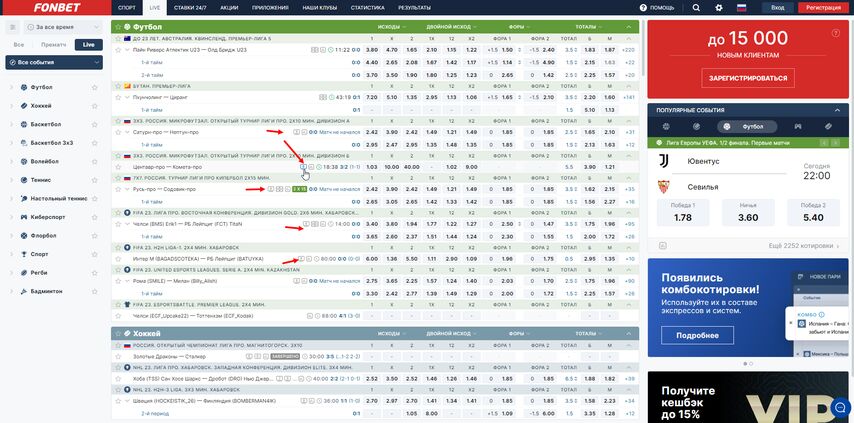Click the badminton icon in the sidebar
Viewport: 854px width, 423px height.
(23, 291)
